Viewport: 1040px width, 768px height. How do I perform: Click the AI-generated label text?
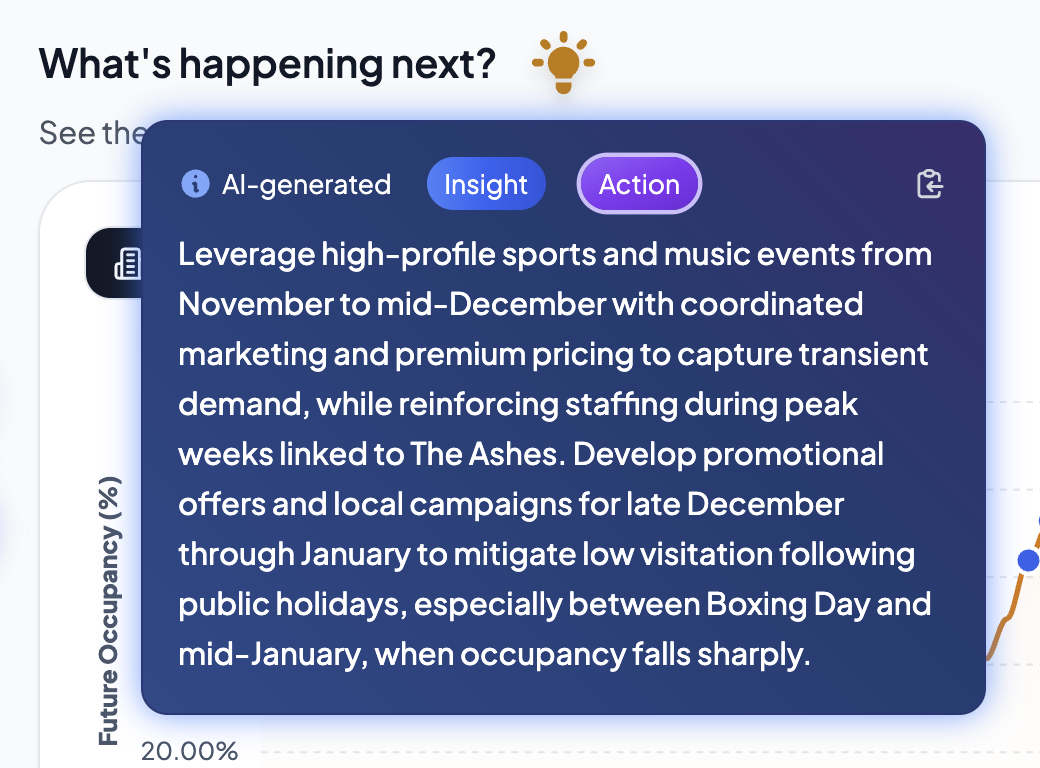[x=306, y=185]
